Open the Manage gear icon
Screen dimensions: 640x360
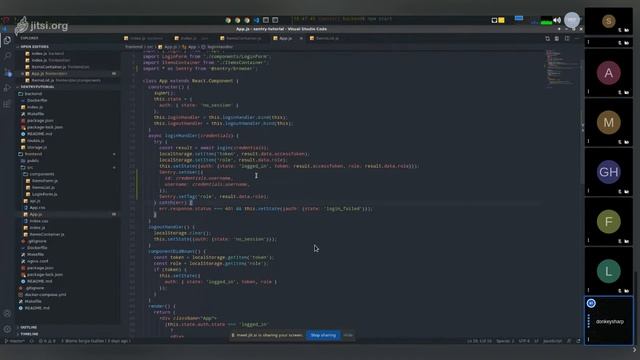(x=7, y=329)
